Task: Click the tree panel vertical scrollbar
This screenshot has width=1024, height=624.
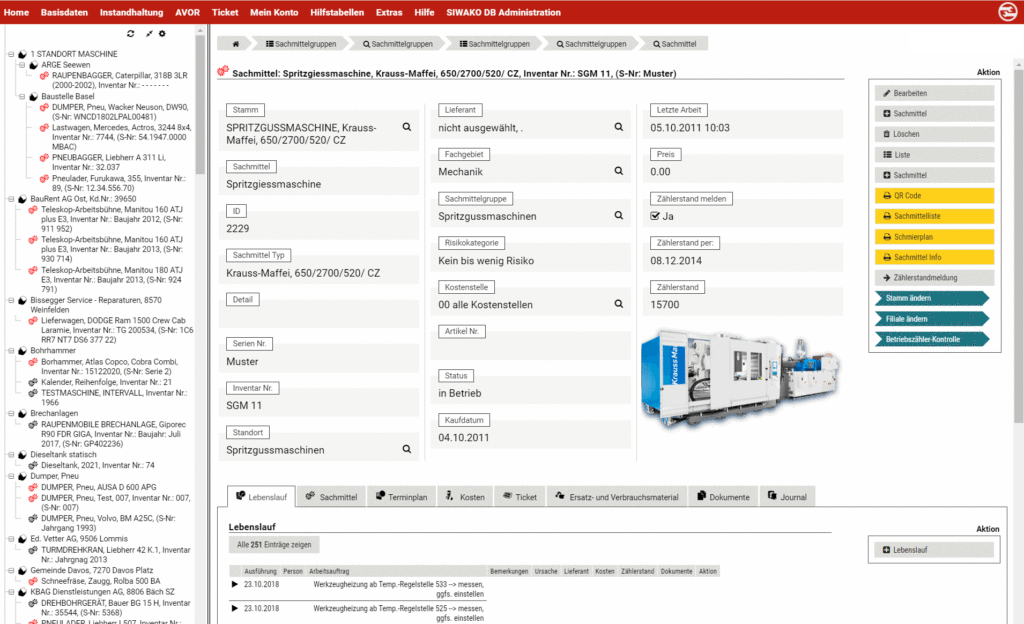Action: click(200, 300)
